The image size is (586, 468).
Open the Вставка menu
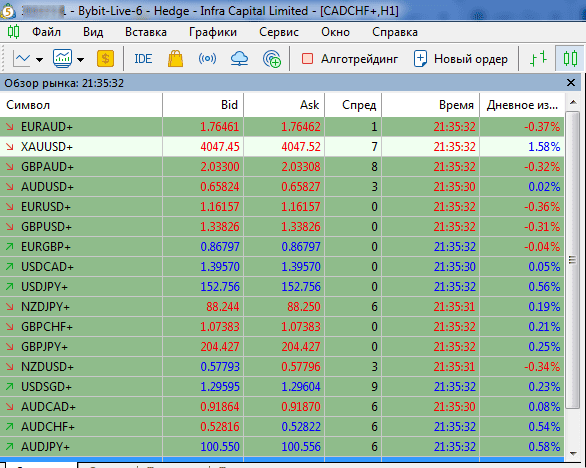click(146, 32)
